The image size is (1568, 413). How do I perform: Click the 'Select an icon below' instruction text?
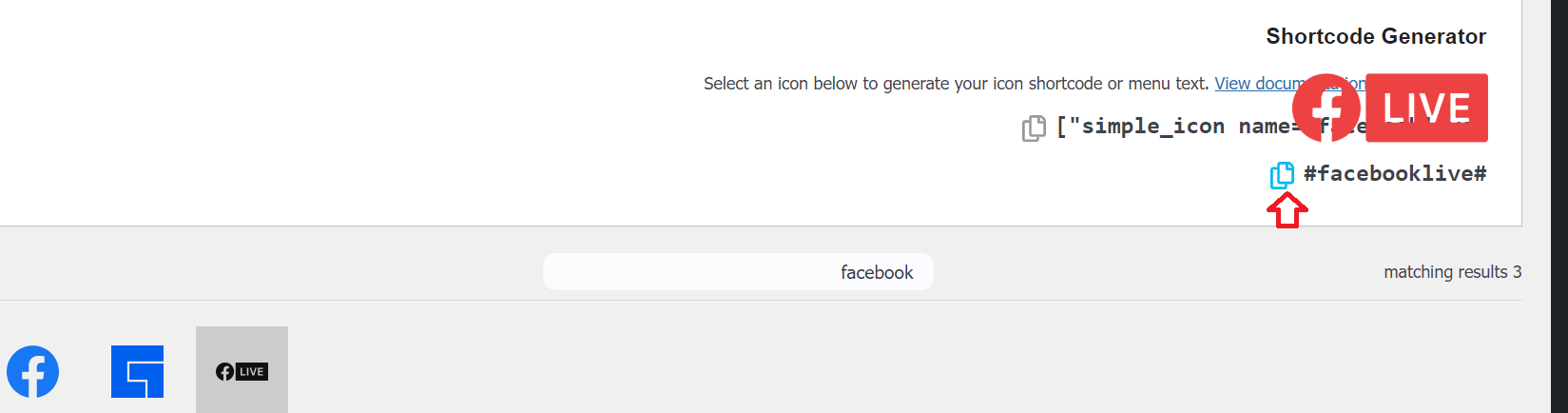pyautogui.click(x=956, y=84)
